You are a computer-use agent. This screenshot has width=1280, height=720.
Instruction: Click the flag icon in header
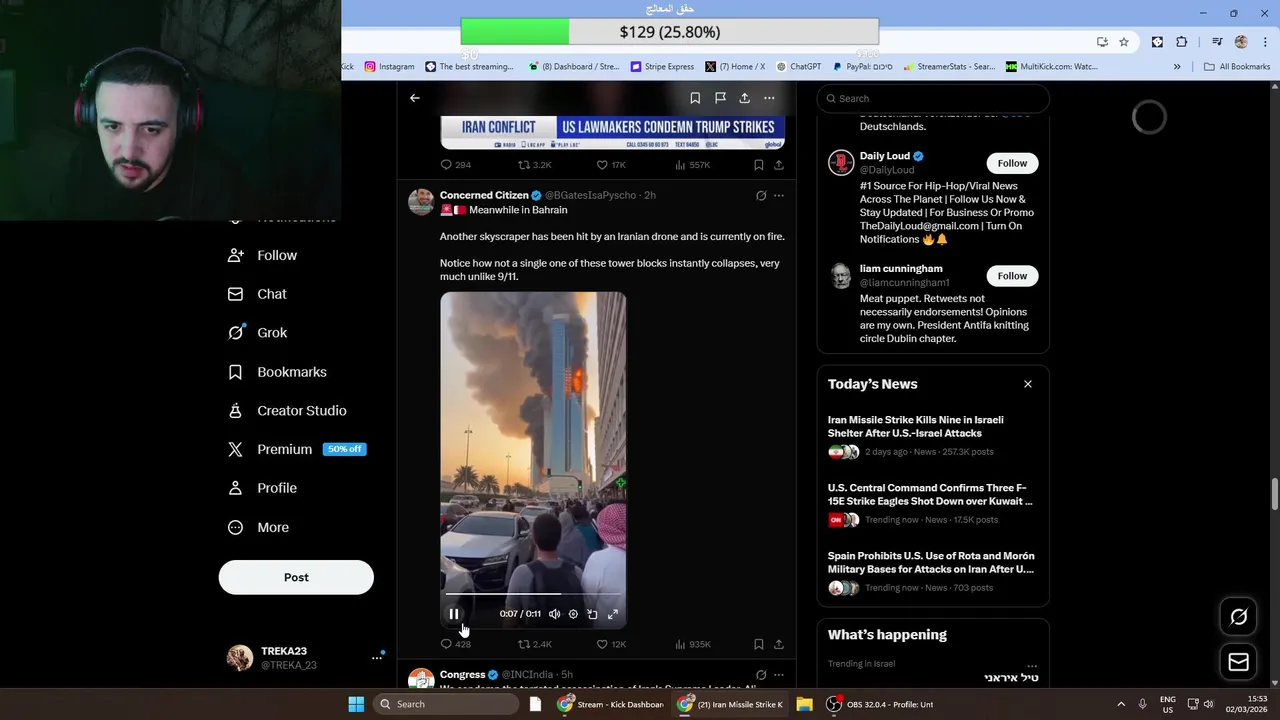tap(720, 98)
